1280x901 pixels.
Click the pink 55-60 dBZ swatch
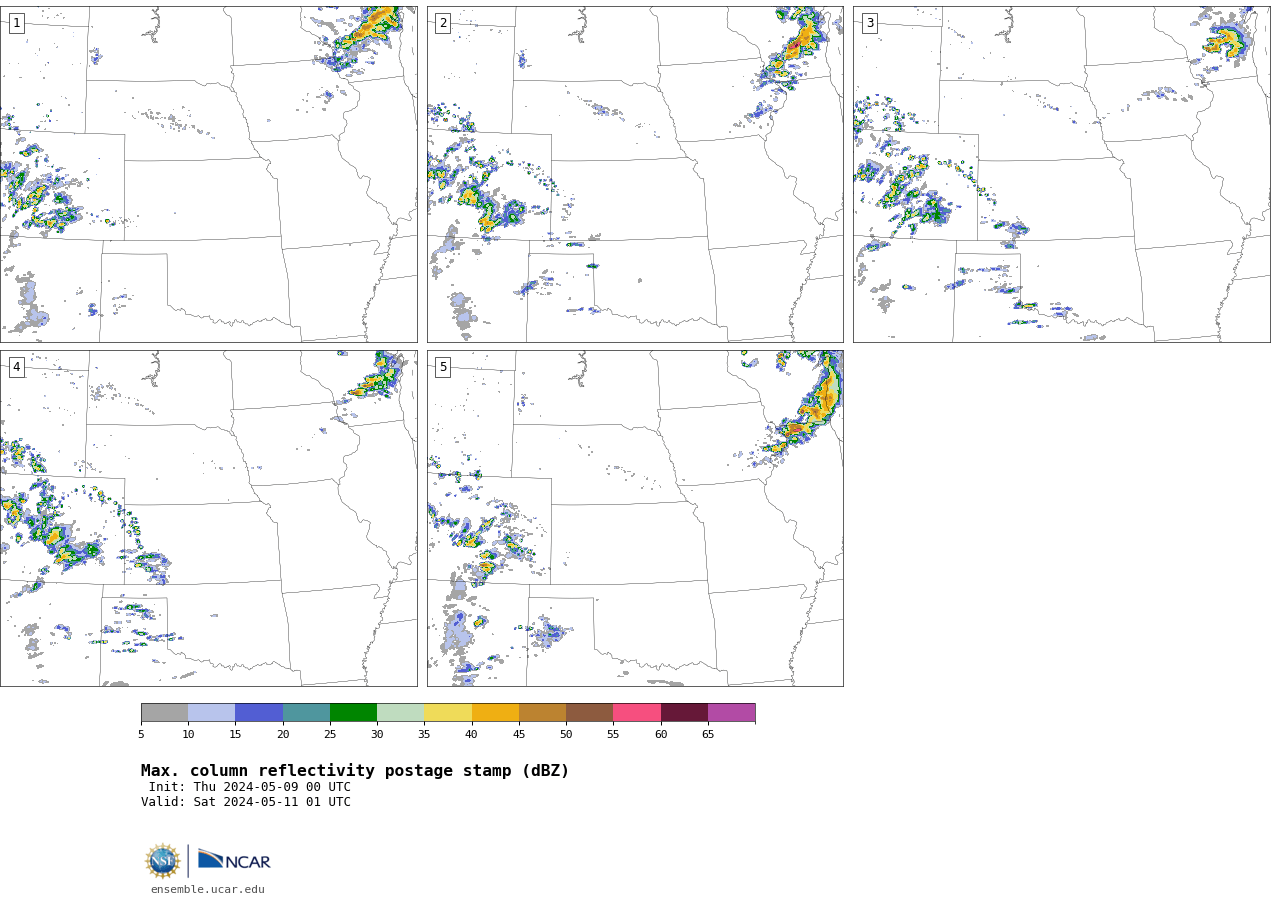pos(637,712)
